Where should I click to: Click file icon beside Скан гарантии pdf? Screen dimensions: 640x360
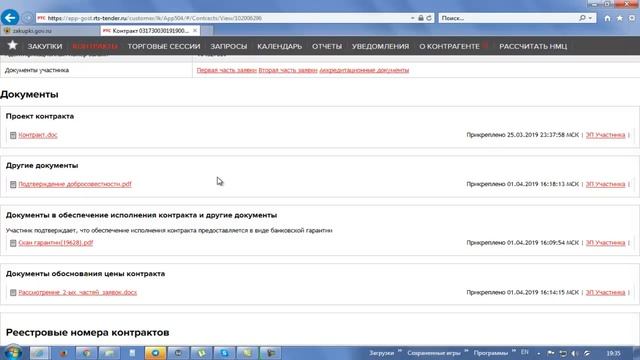click(x=13, y=243)
